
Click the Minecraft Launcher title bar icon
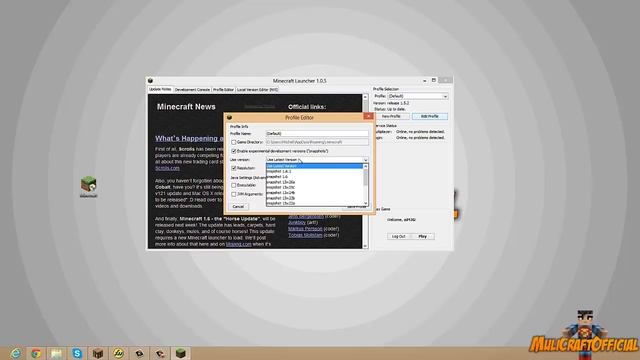point(150,81)
